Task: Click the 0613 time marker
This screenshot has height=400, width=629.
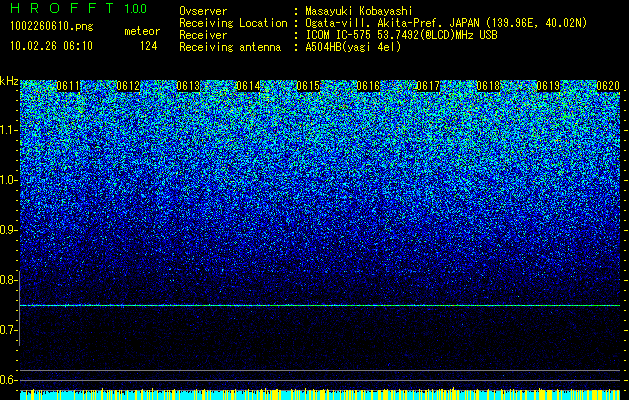Action: [x=188, y=86]
